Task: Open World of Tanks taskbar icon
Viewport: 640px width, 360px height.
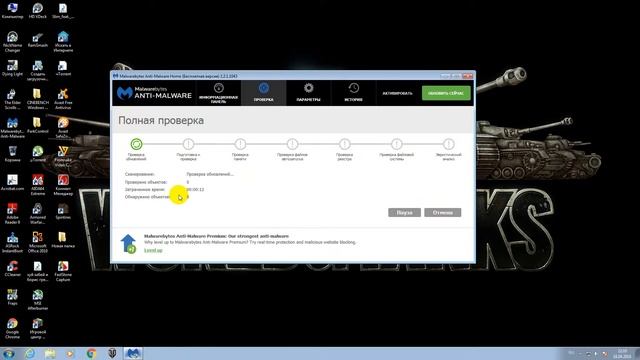Action: [112, 353]
